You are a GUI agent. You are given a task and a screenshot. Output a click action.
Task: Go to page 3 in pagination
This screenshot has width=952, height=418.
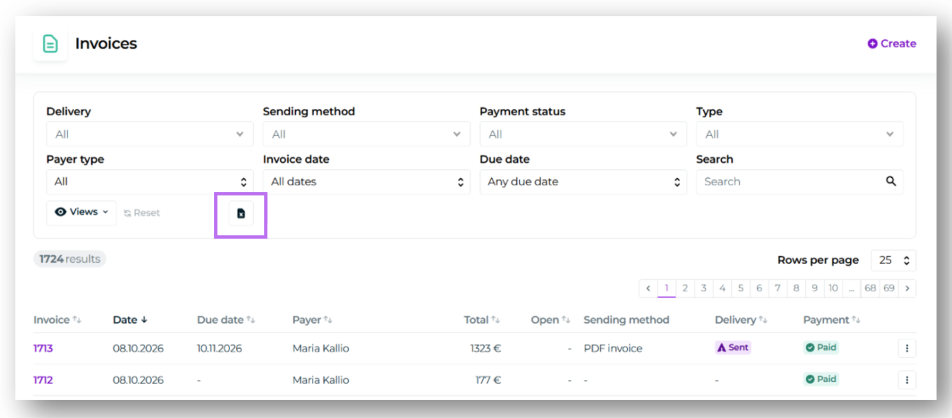(704, 288)
